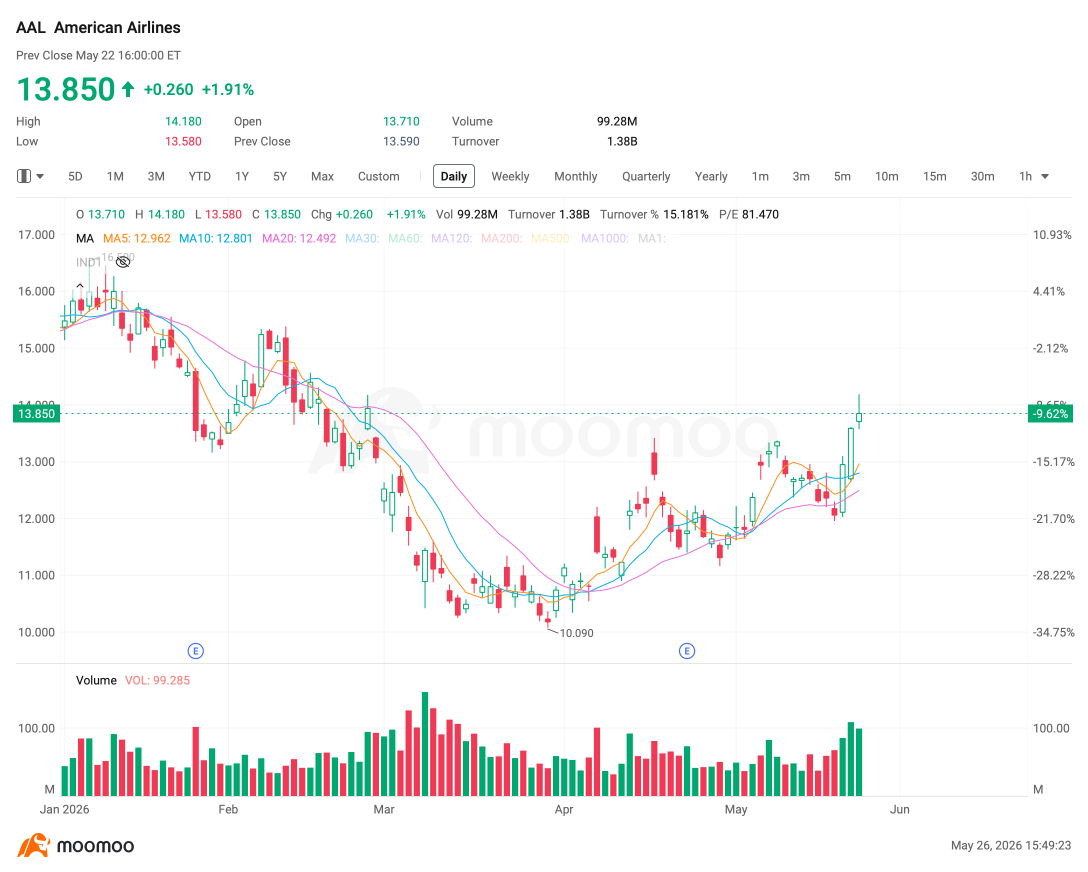Choose the 3m interval

tap(801, 176)
